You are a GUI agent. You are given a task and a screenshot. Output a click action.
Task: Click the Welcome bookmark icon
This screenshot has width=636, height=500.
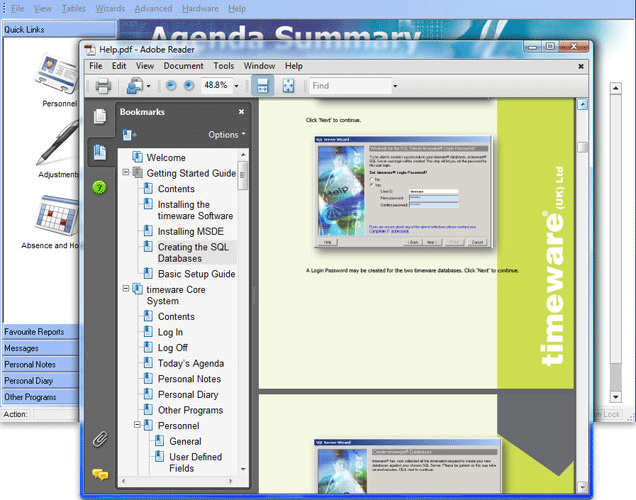click(x=138, y=157)
